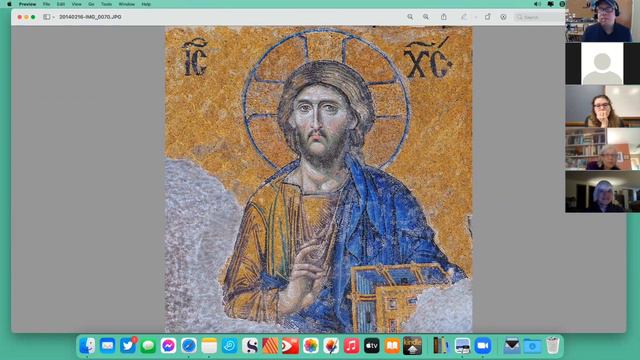Open Notes from the Dock
The width and height of the screenshot is (640, 360).
pos(209,346)
